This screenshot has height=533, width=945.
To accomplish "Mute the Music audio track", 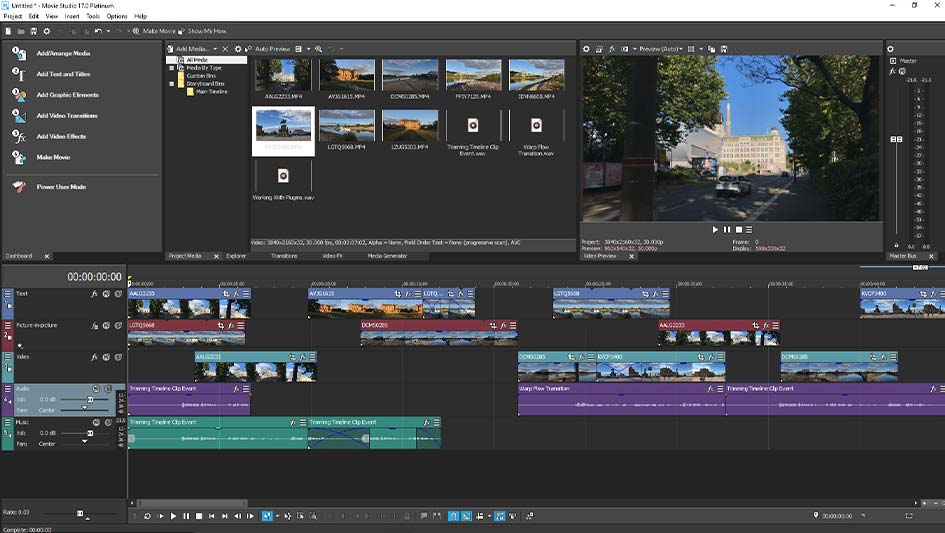I will [x=96, y=423].
